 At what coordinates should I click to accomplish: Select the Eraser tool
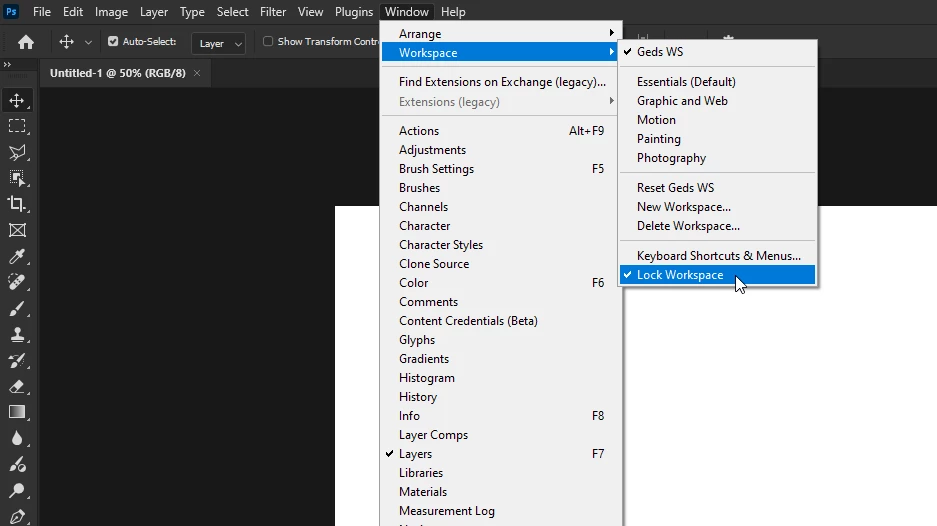(x=17, y=386)
